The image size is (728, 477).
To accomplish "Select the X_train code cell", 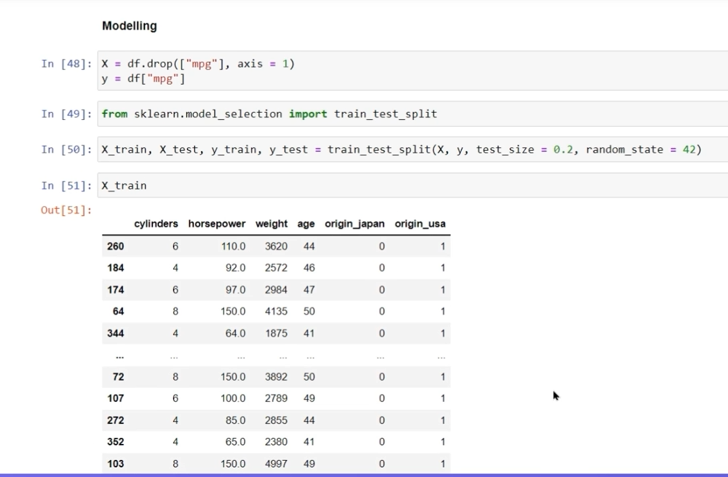I will coord(400,185).
